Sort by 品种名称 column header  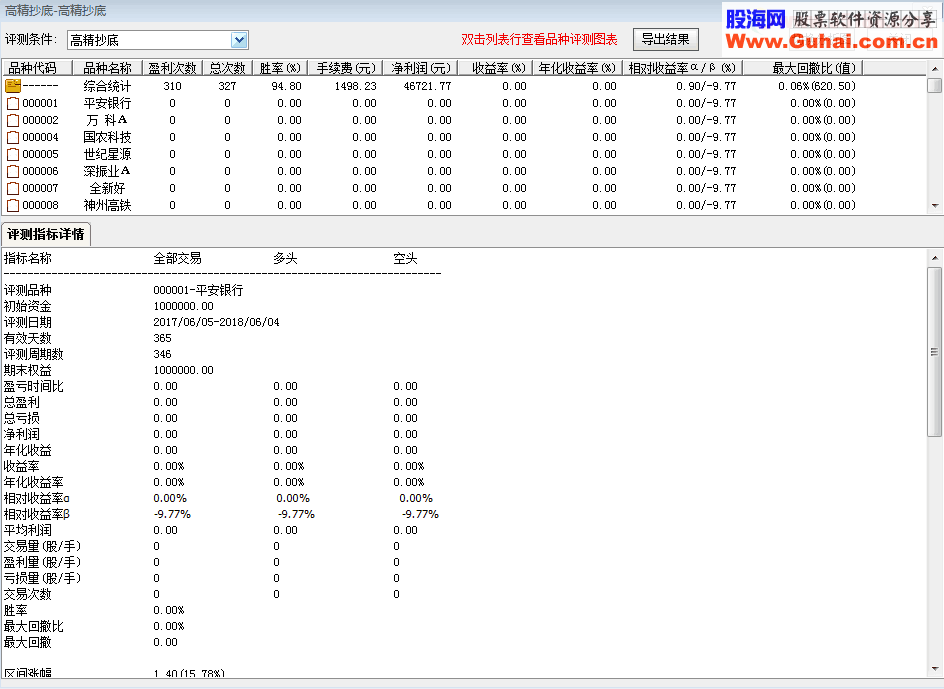pos(107,68)
